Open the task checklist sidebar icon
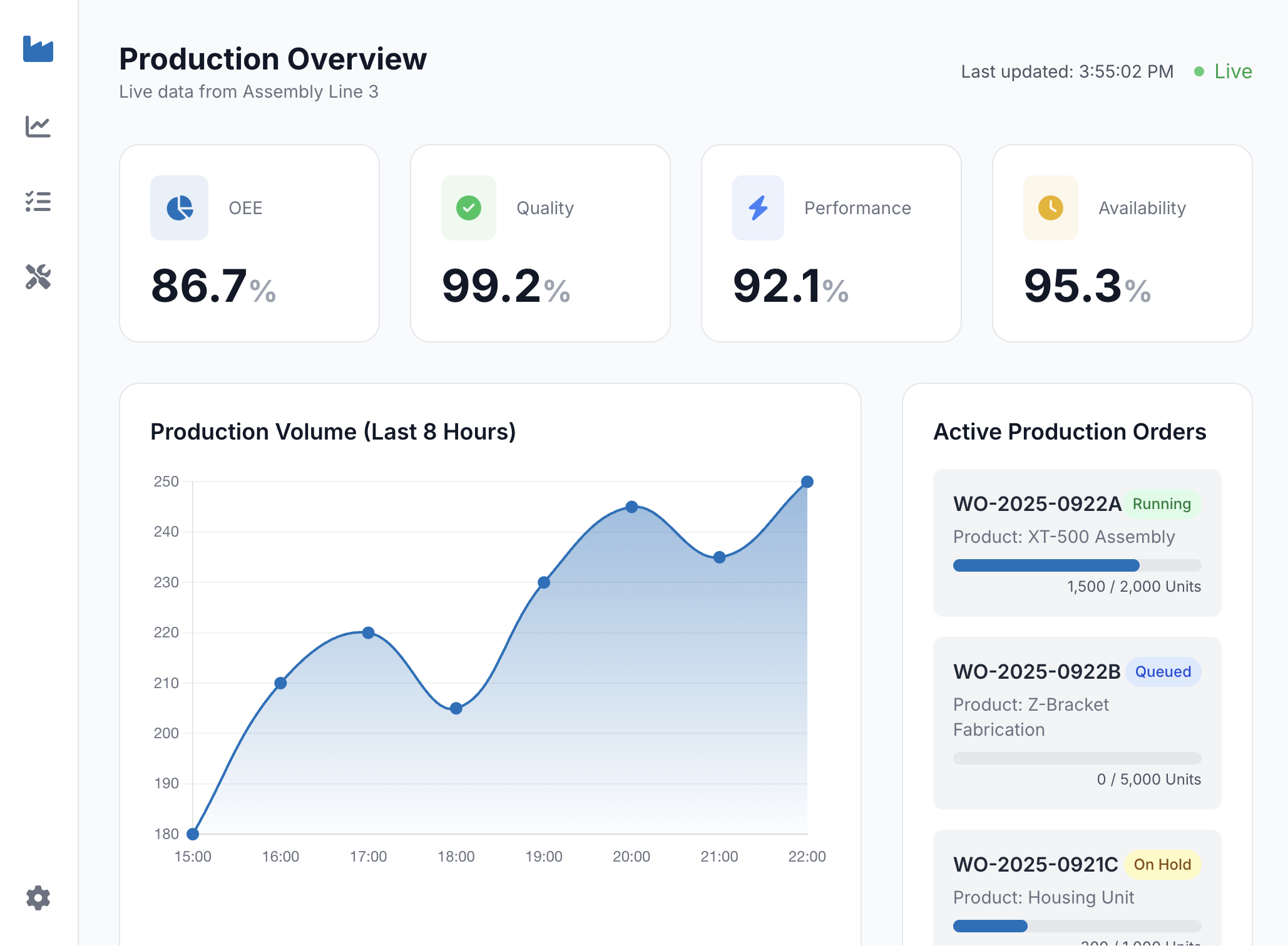1288x948 pixels. pos(38,202)
